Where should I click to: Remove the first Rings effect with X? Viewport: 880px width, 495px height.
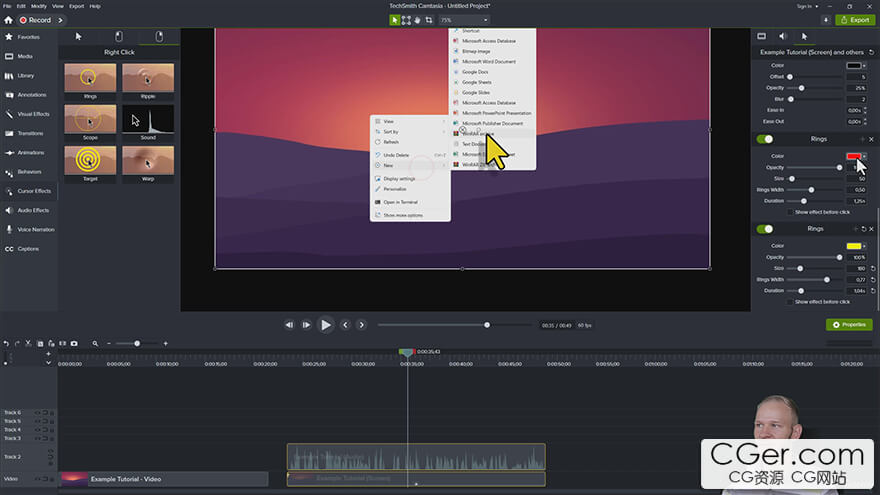pyautogui.click(x=871, y=139)
